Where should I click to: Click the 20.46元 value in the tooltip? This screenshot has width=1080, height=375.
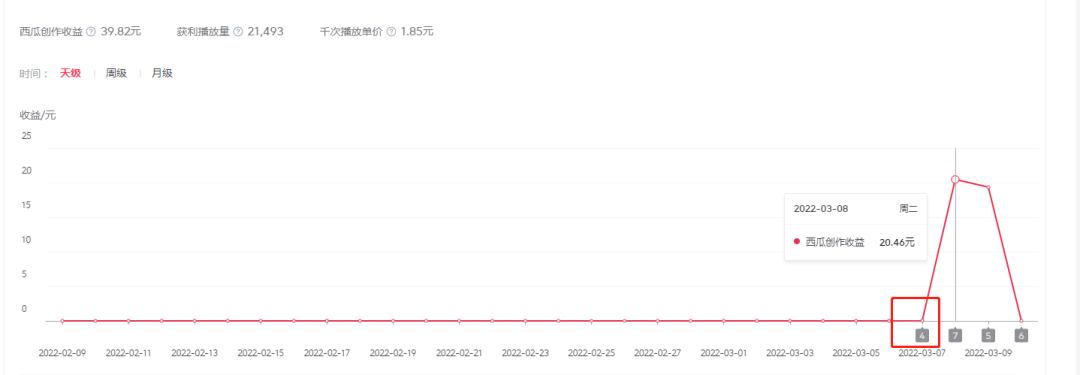[897, 242]
